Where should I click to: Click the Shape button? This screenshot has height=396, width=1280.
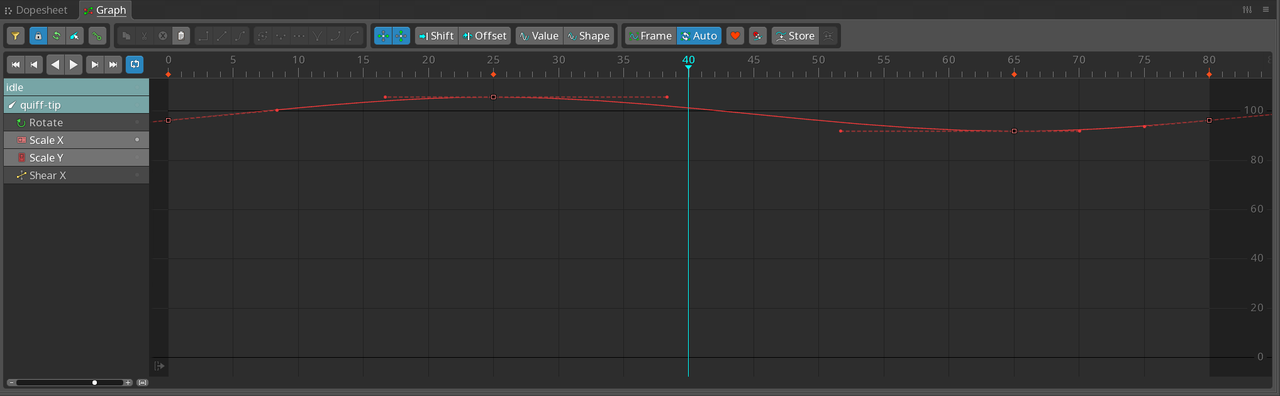[588, 36]
